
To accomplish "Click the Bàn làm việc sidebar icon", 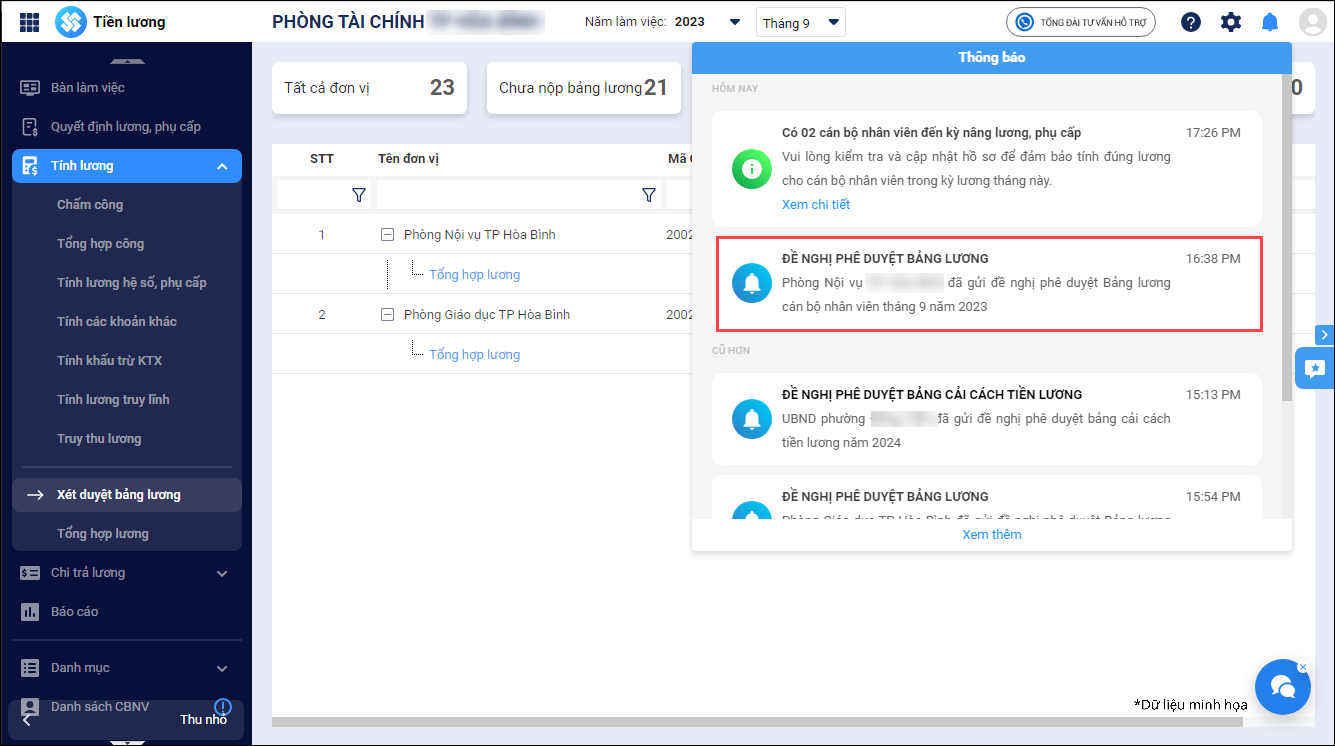I will [30, 88].
